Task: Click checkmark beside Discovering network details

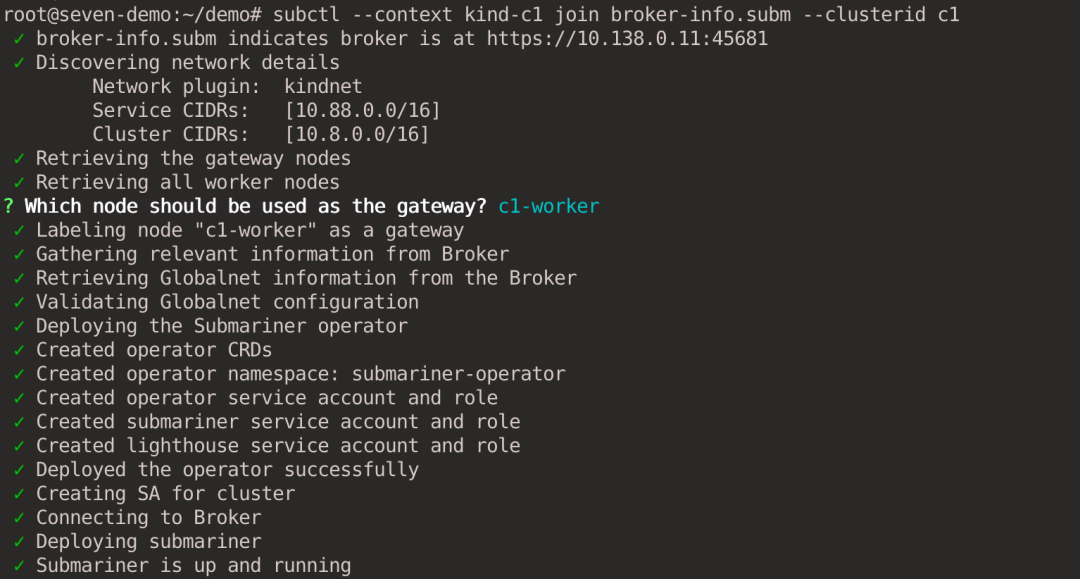Action: pos(19,63)
